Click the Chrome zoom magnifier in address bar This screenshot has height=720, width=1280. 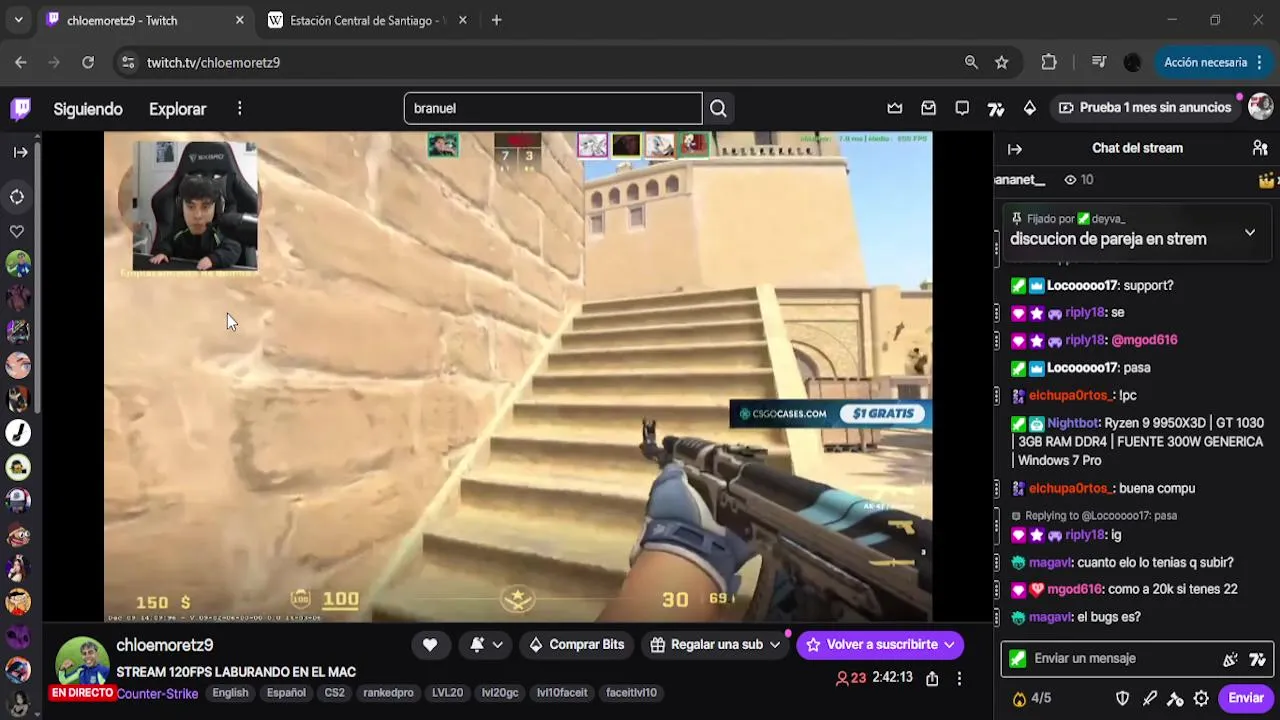point(971,62)
